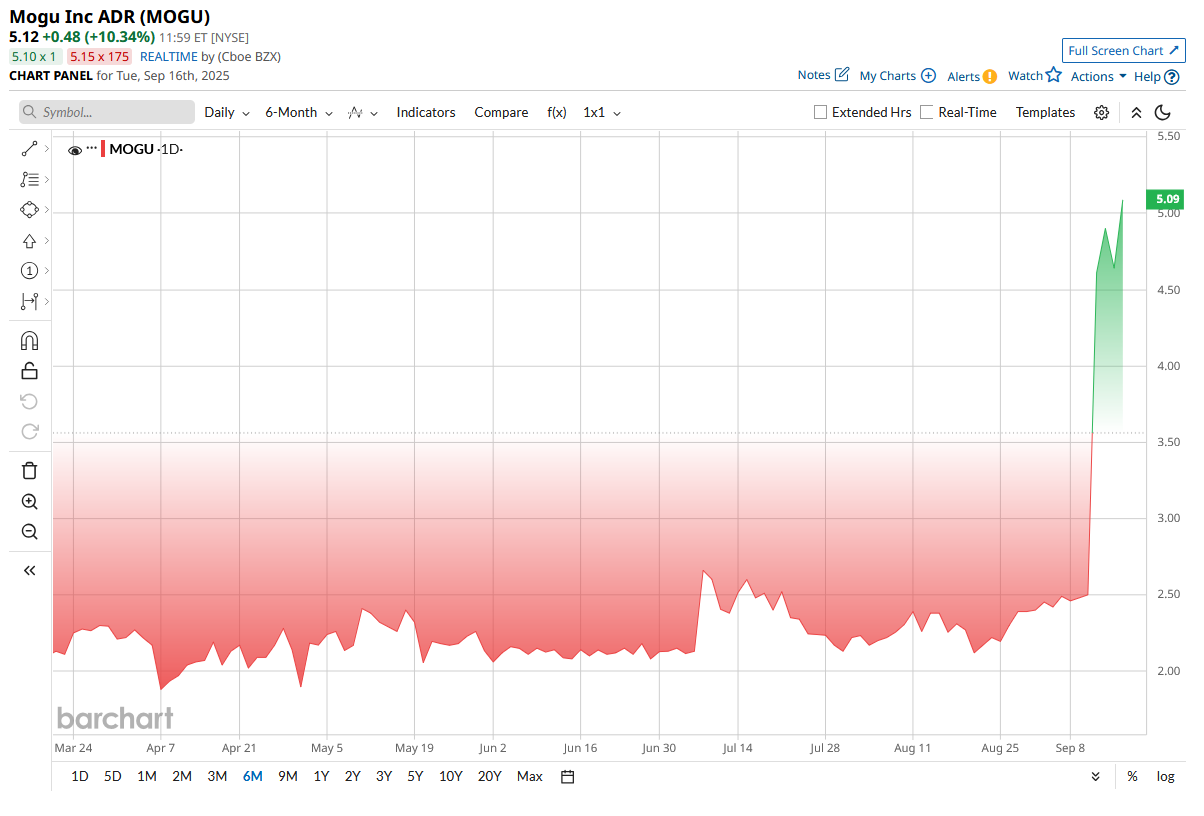The height and width of the screenshot is (816, 1204).
Task: Select the Max time range
Action: [530, 776]
